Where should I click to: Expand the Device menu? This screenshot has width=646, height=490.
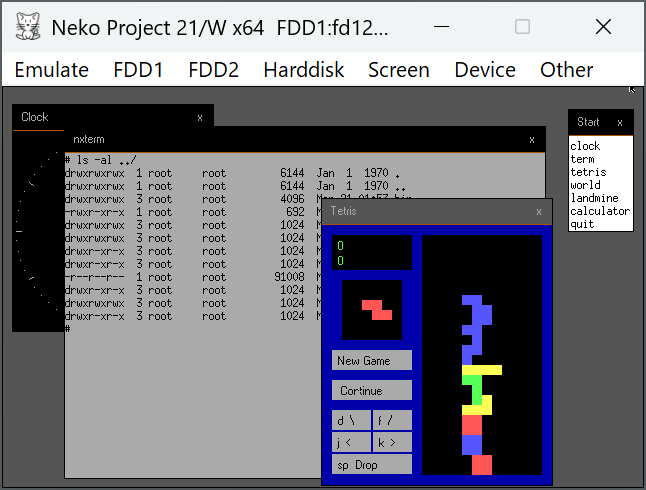[x=485, y=70]
